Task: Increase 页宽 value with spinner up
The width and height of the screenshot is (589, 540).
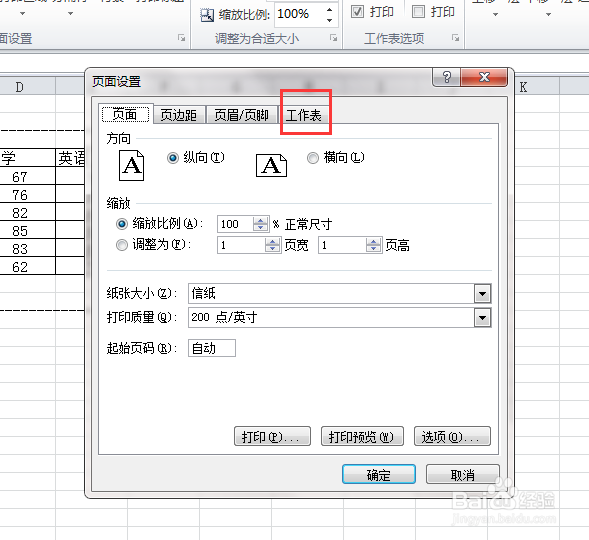Action: [273, 241]
